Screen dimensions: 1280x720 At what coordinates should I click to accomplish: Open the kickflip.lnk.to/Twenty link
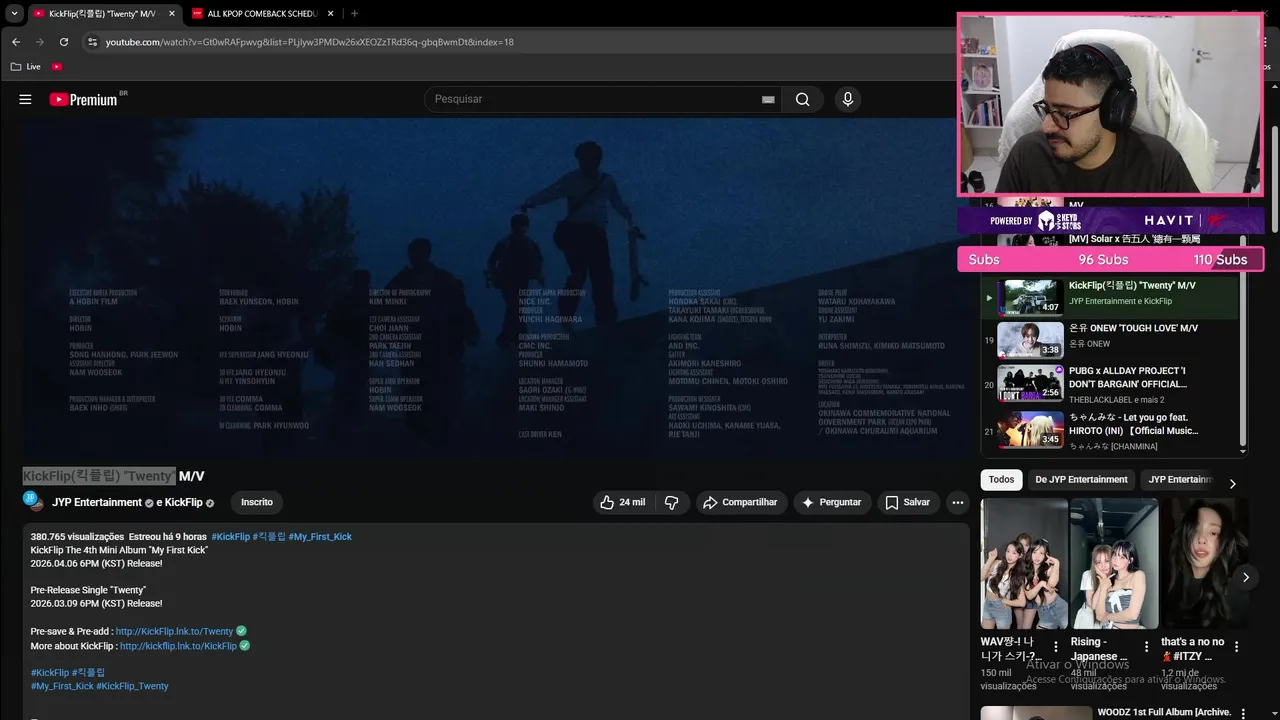click(174, 631)
